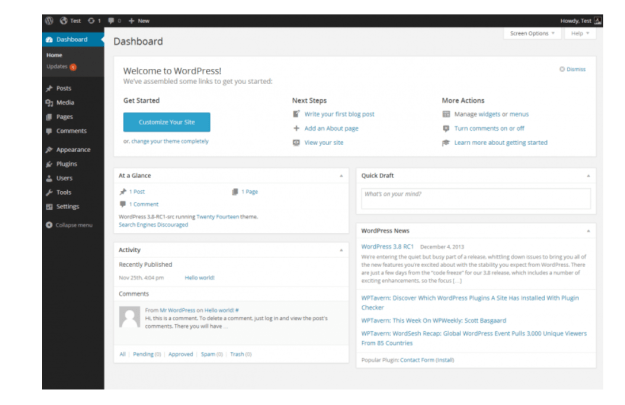The image size is (625, 405).
Task: Click the graduation cap learn-more icon
Action: [446, 143]
